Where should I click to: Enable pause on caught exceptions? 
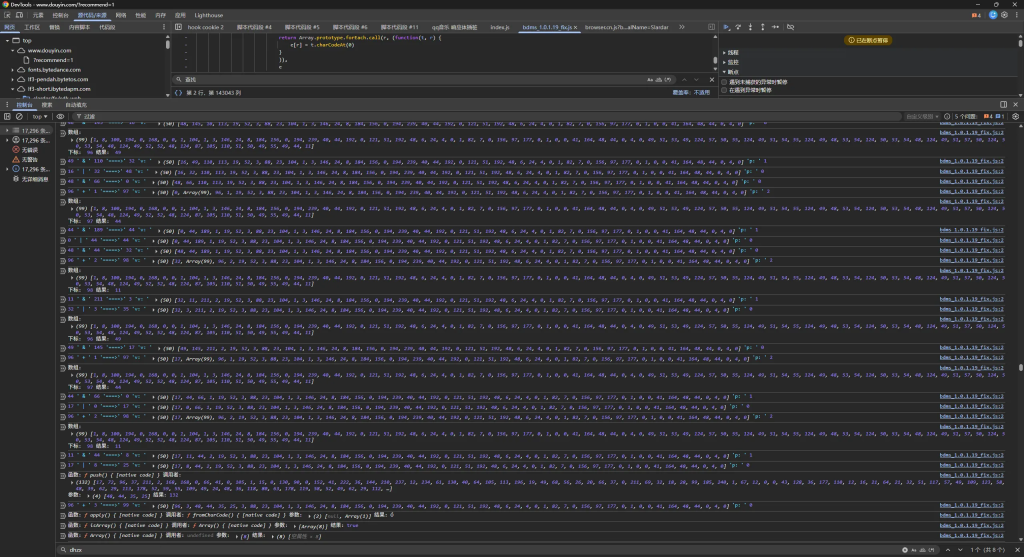tap(725, 91)
